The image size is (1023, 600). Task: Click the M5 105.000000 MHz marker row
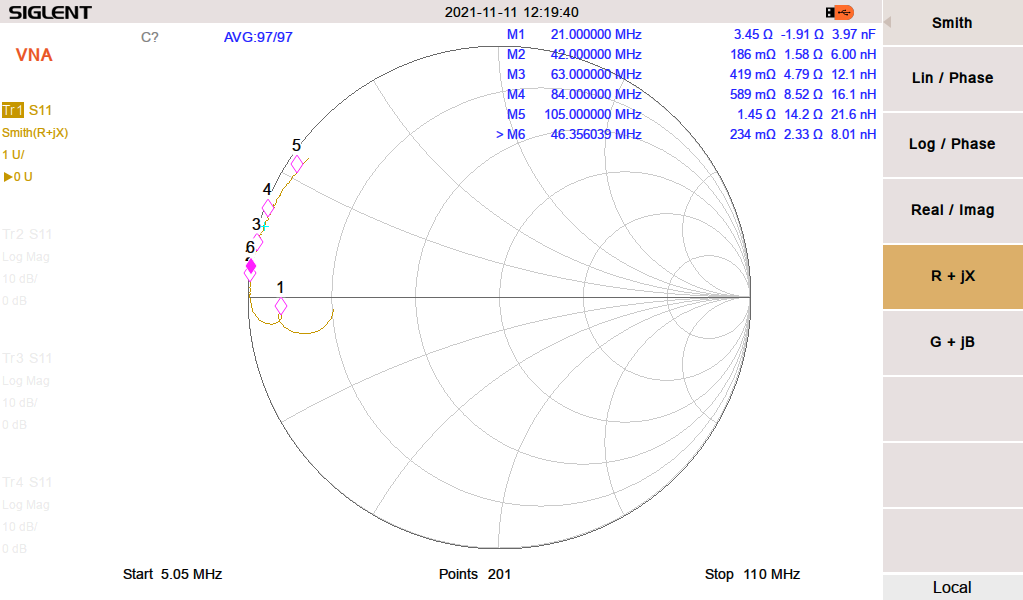click(x=691, y=114)
